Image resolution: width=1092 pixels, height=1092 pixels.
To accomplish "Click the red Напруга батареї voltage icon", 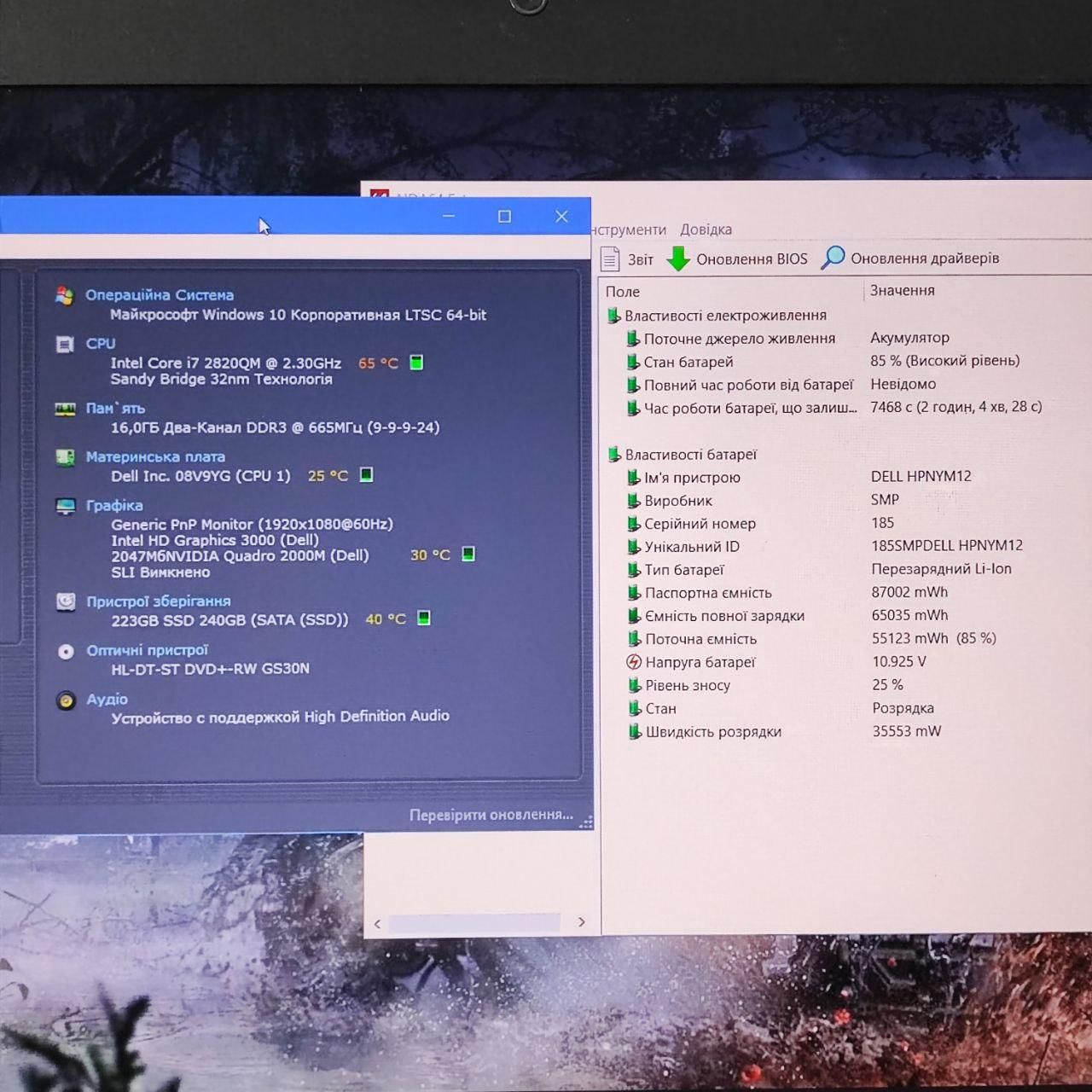I will pyautogui.click(x=634, y=662).
